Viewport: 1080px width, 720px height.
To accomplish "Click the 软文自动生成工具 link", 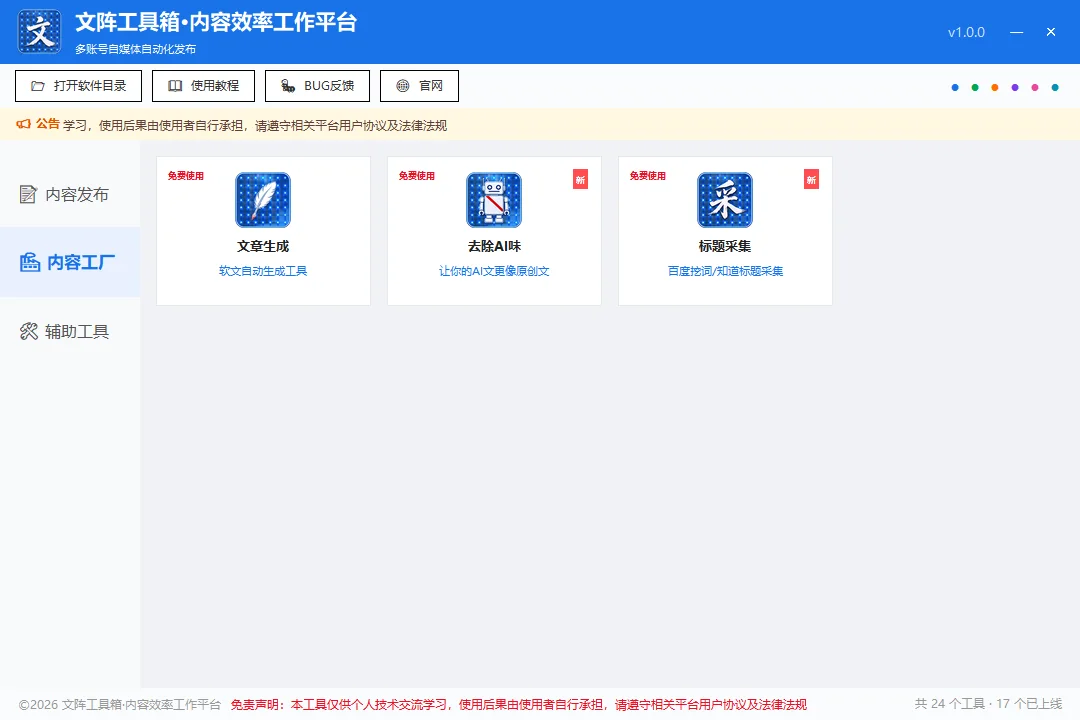I will [x=263, y=271].
